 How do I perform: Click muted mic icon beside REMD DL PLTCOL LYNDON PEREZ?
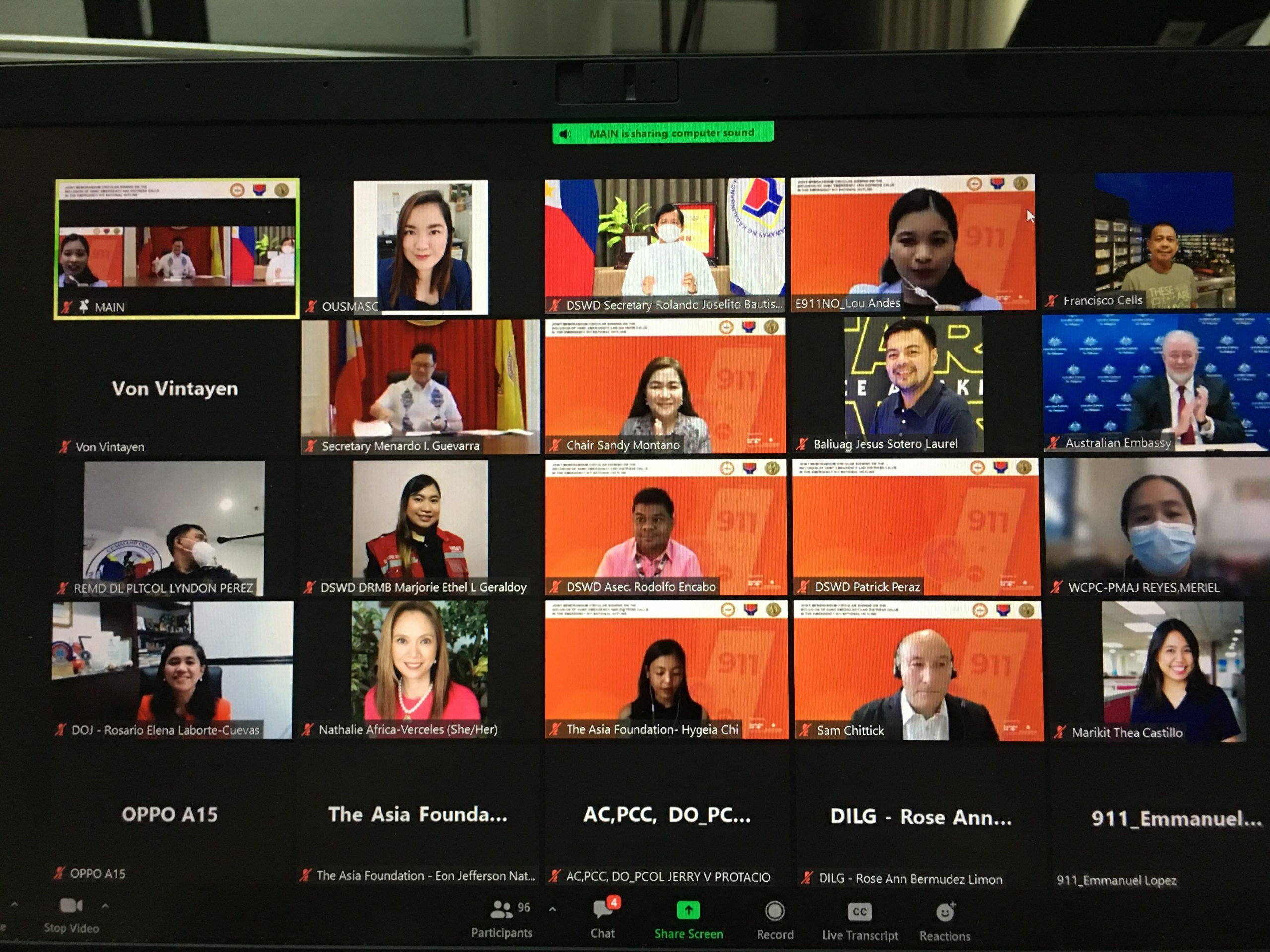pyautogui.click(x=62, y=588)
